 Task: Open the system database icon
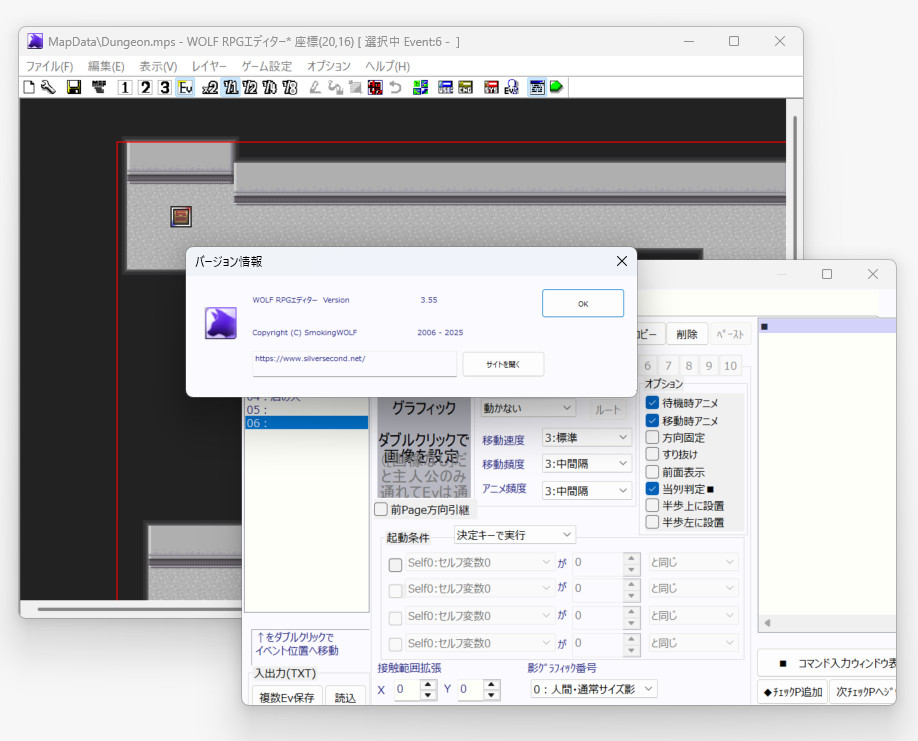[491, 88]
